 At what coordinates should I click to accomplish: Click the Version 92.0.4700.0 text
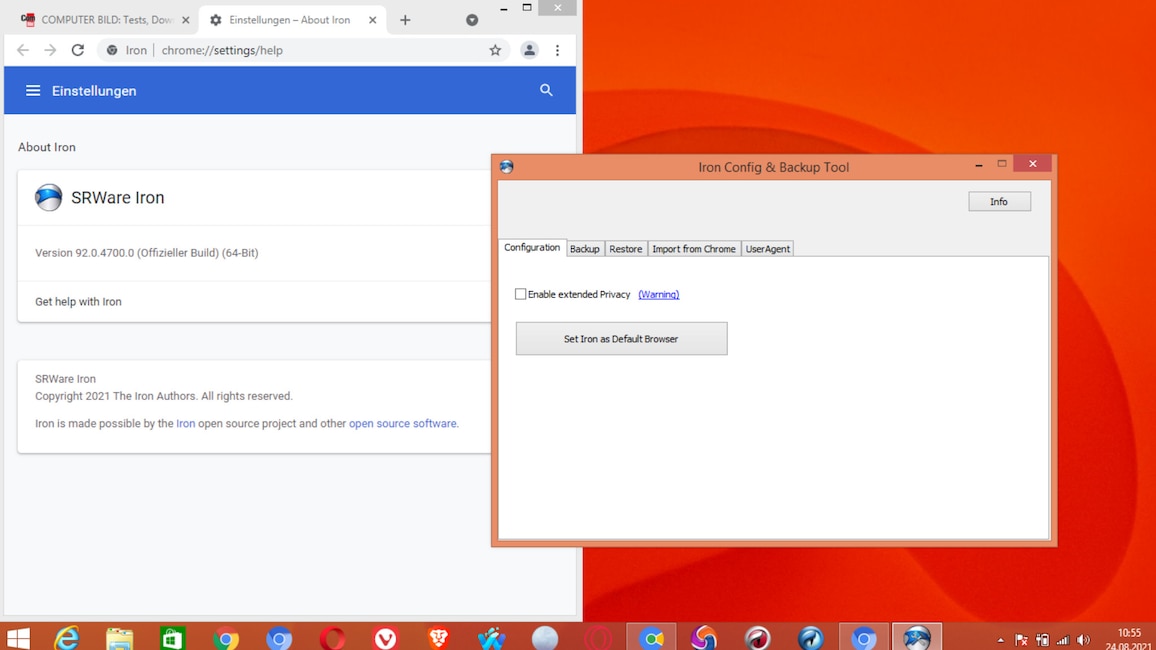tap(147, 253)
